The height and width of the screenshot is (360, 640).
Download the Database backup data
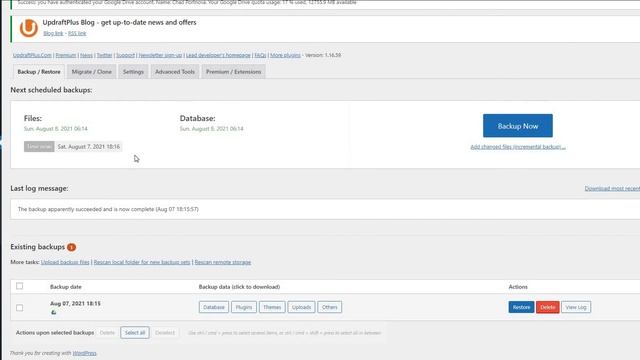(x=213, y=307)
